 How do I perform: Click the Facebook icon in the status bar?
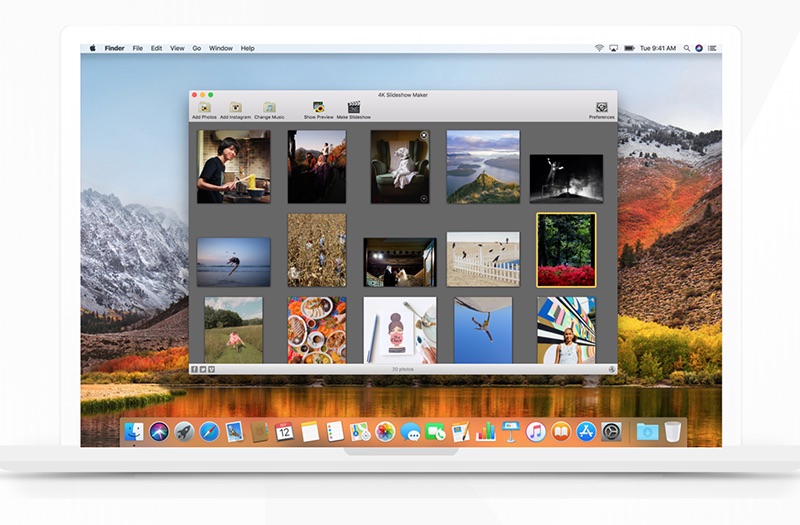[x=194, y=369]
